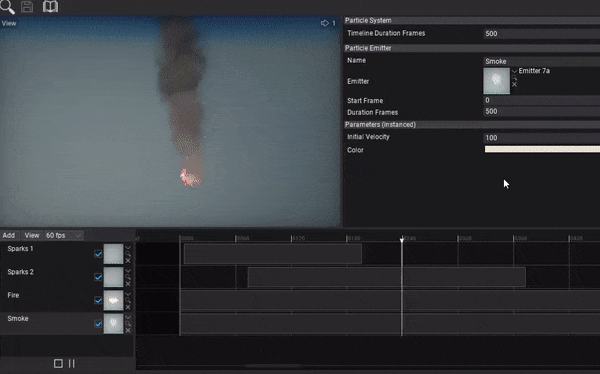Open the Add menu in timeline
The width and height of the screenshot is (600, 374).
[9, 235]
